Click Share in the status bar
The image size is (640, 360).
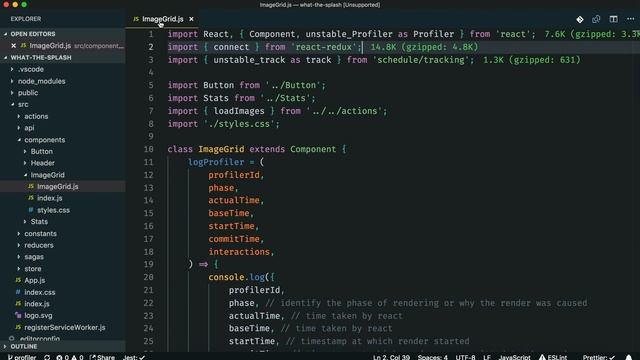(x=102, y=357)
